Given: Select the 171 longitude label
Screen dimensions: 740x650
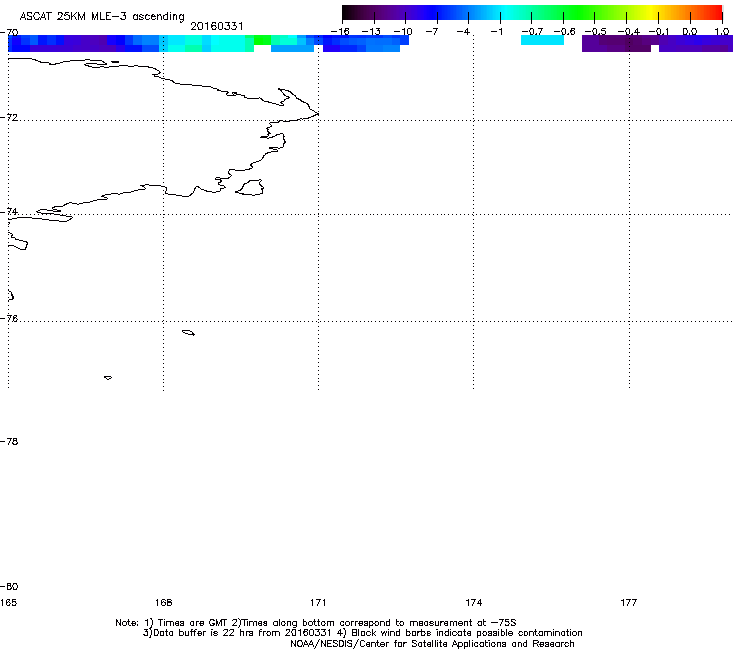Looking at the screenshot, I should click(318, 602).
